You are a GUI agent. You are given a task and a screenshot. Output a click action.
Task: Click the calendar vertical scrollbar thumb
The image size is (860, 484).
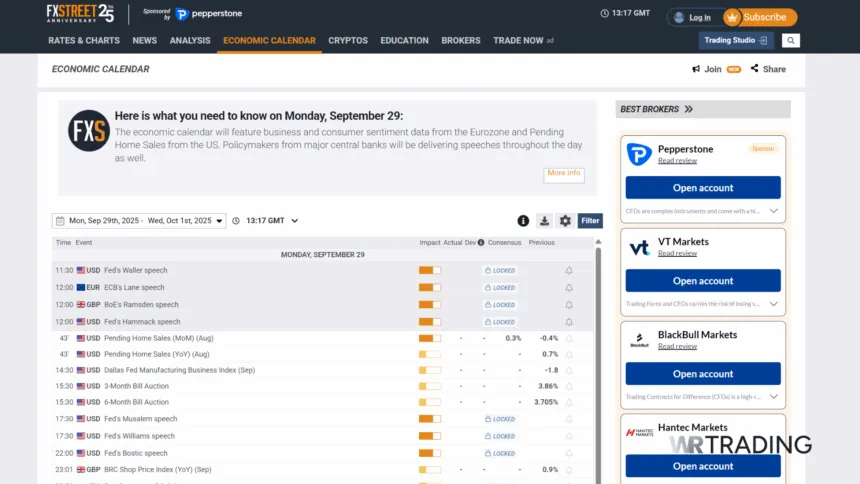click(x=598, y=365)
